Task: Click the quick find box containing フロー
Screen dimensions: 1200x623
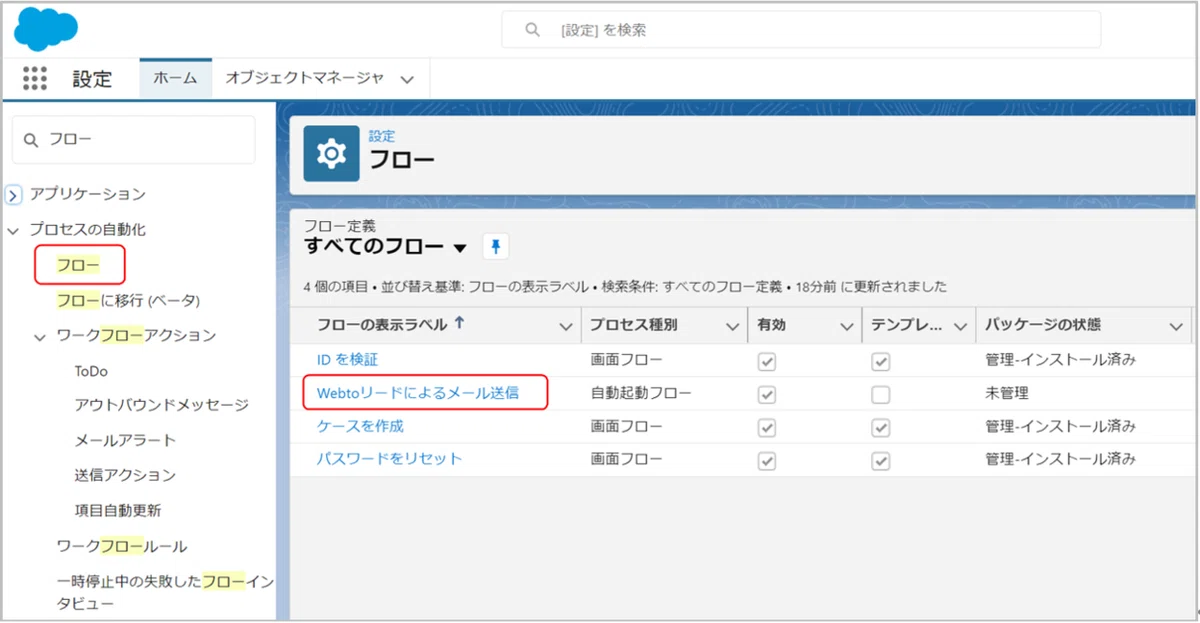Action: pos(134,140)
